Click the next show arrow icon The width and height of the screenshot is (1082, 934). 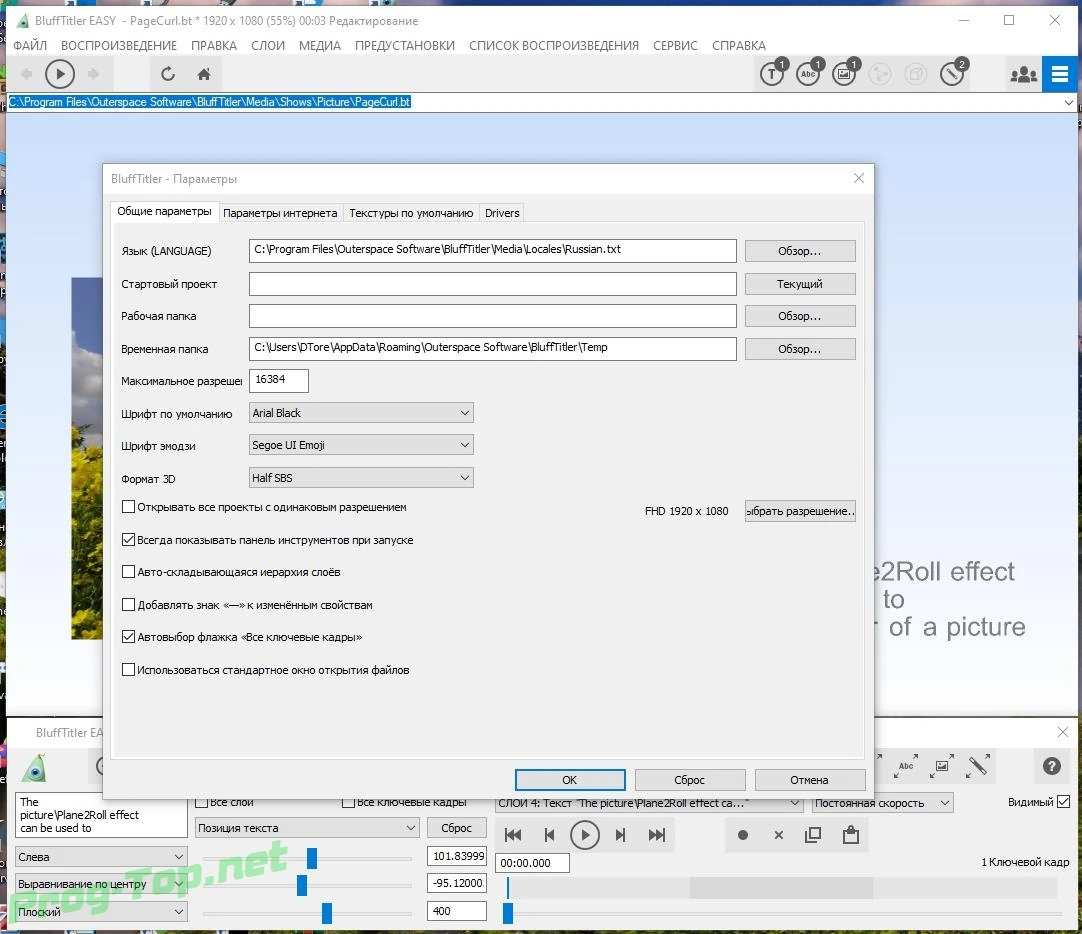point(93,74)
